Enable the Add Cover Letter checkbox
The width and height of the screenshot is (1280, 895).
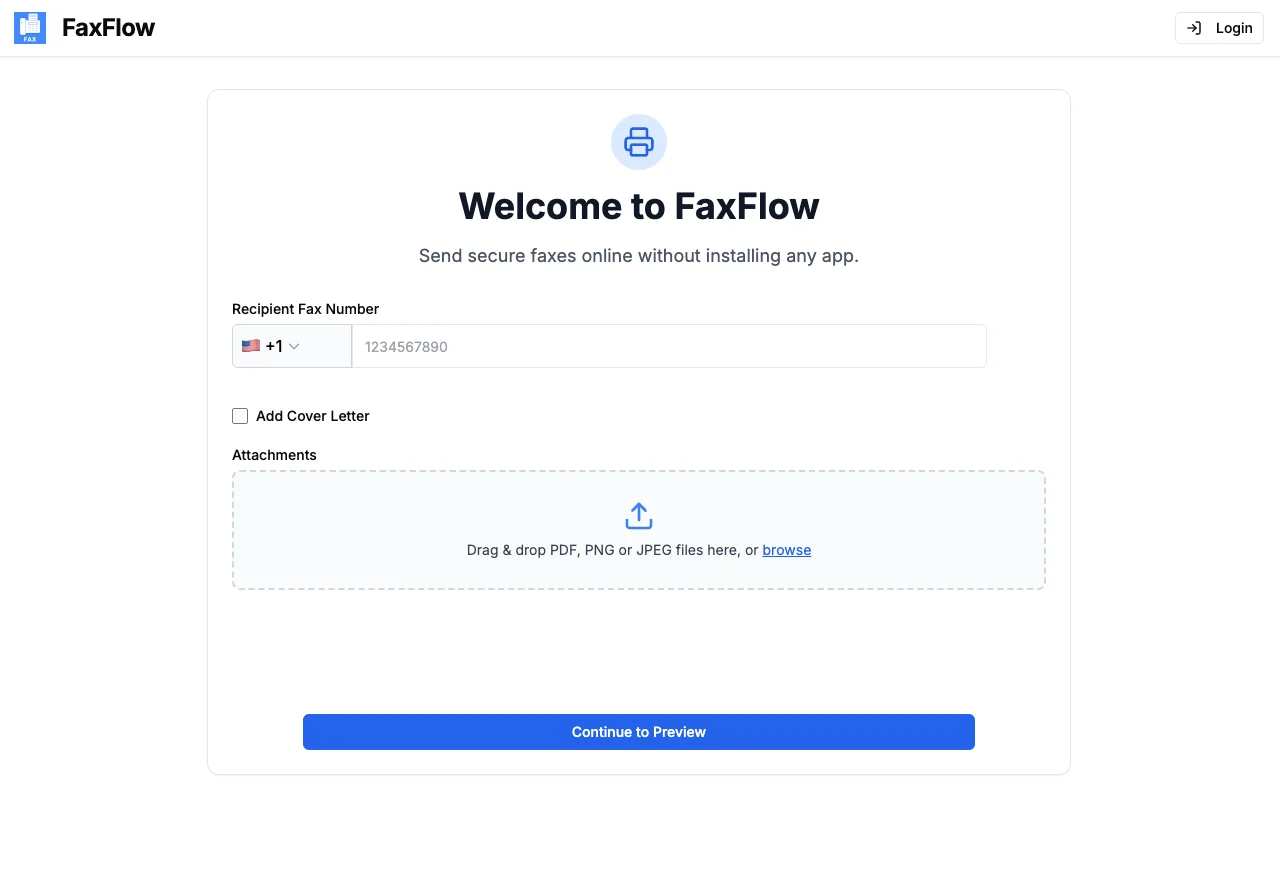point(240,415)
